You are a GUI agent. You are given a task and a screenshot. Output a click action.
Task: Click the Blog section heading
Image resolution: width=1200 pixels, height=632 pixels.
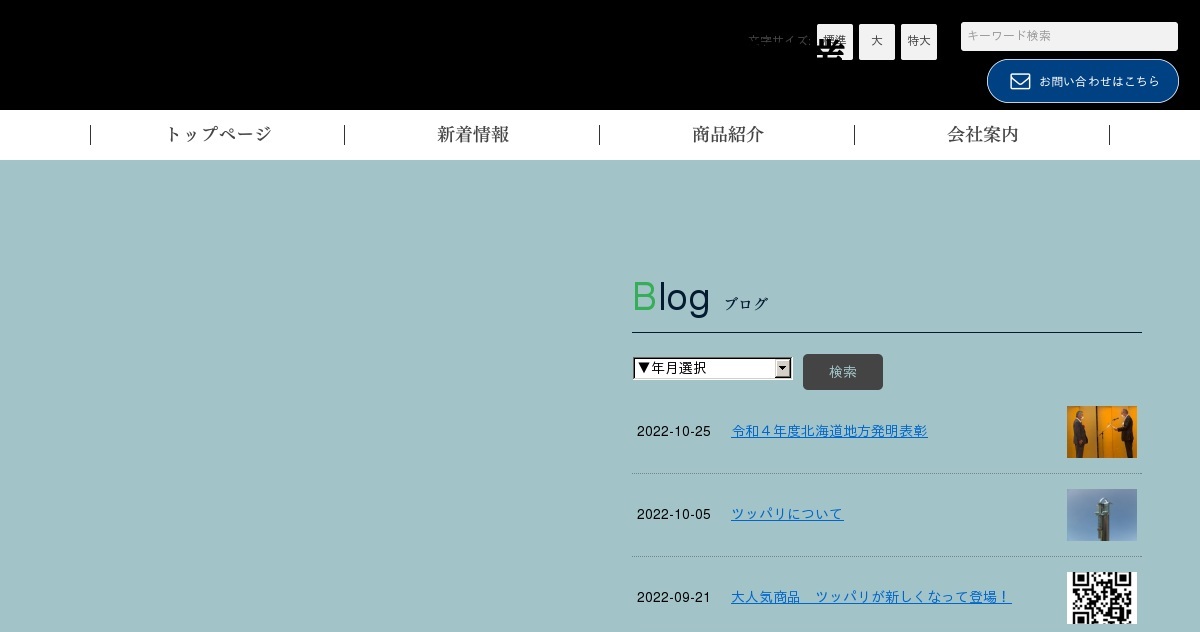click(x=671, y=298)
